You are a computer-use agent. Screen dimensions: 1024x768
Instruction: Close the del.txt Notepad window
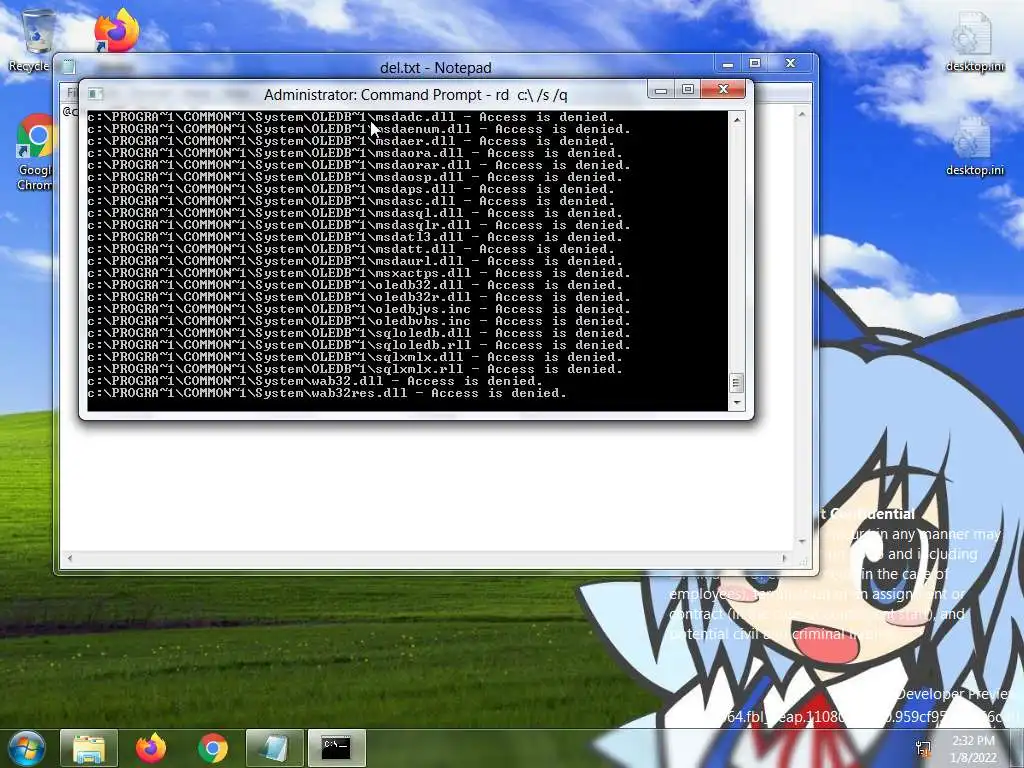(791, 64)
